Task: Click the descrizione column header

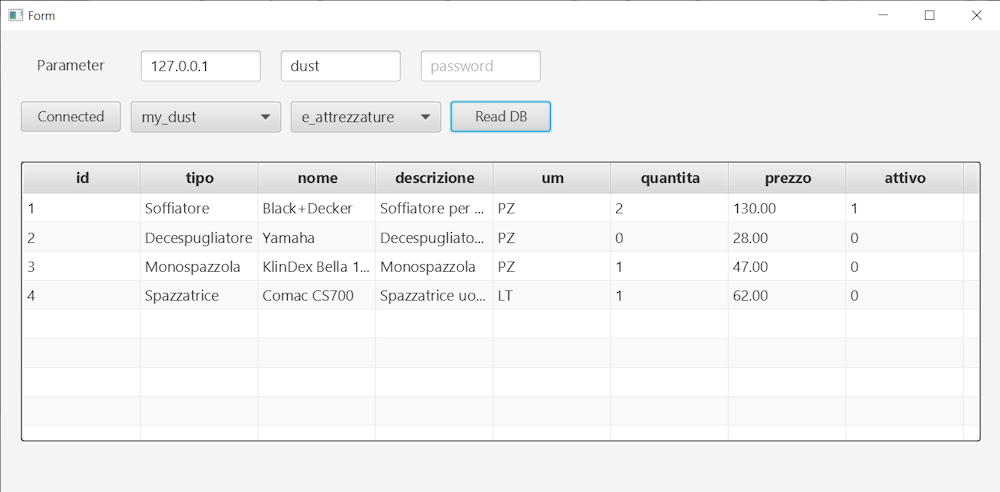Action: (434, 178)
